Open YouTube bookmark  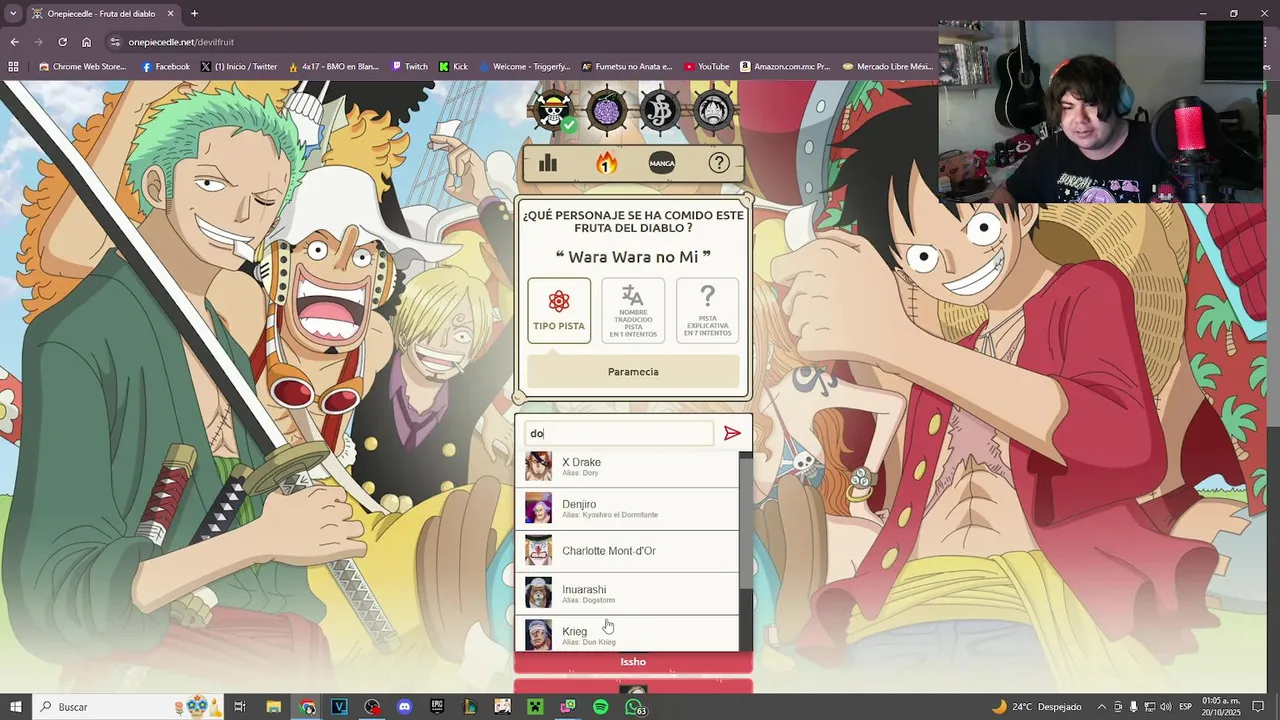tap(707, 67)
